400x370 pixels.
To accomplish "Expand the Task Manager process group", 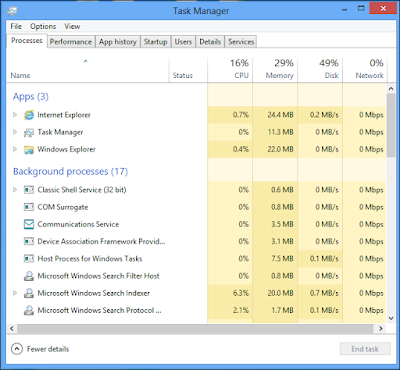I will tap(15, 132).
